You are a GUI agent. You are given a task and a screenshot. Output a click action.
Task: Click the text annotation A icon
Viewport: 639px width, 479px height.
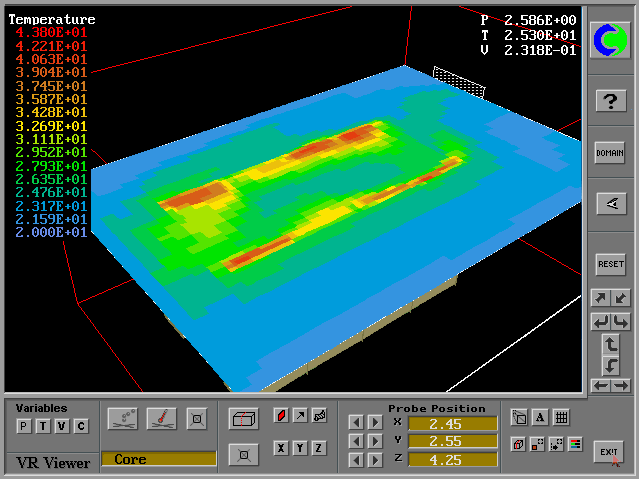point(540,418)
